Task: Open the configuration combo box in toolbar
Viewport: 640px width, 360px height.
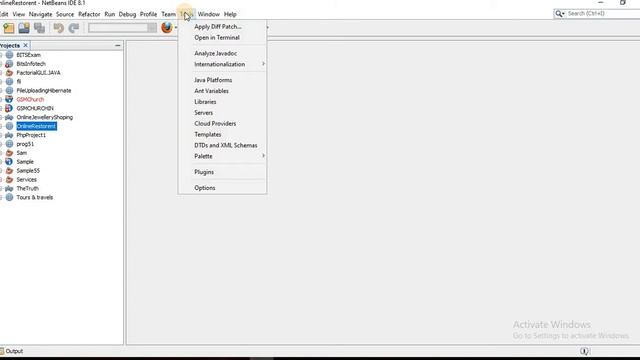Action: pos(122,28)
